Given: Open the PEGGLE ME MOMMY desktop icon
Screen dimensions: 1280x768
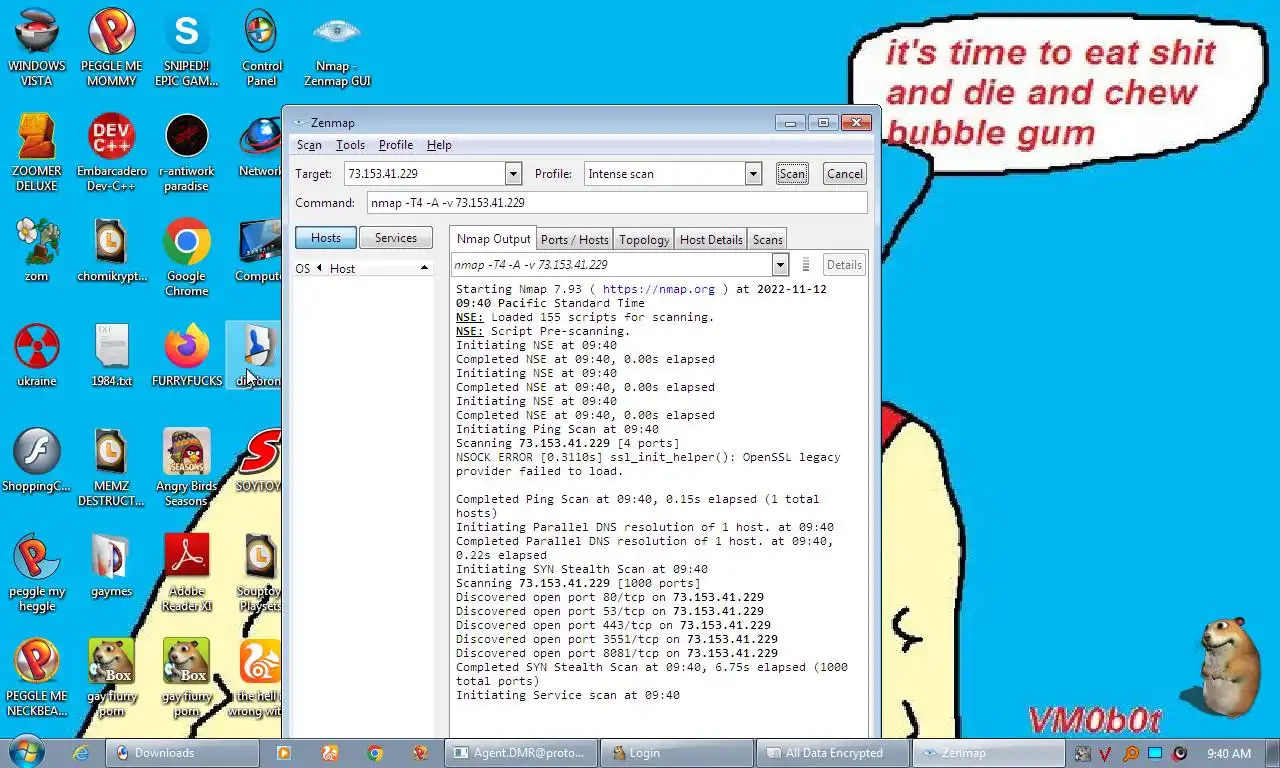Looking at the screenshot, I should click(111, 47).
